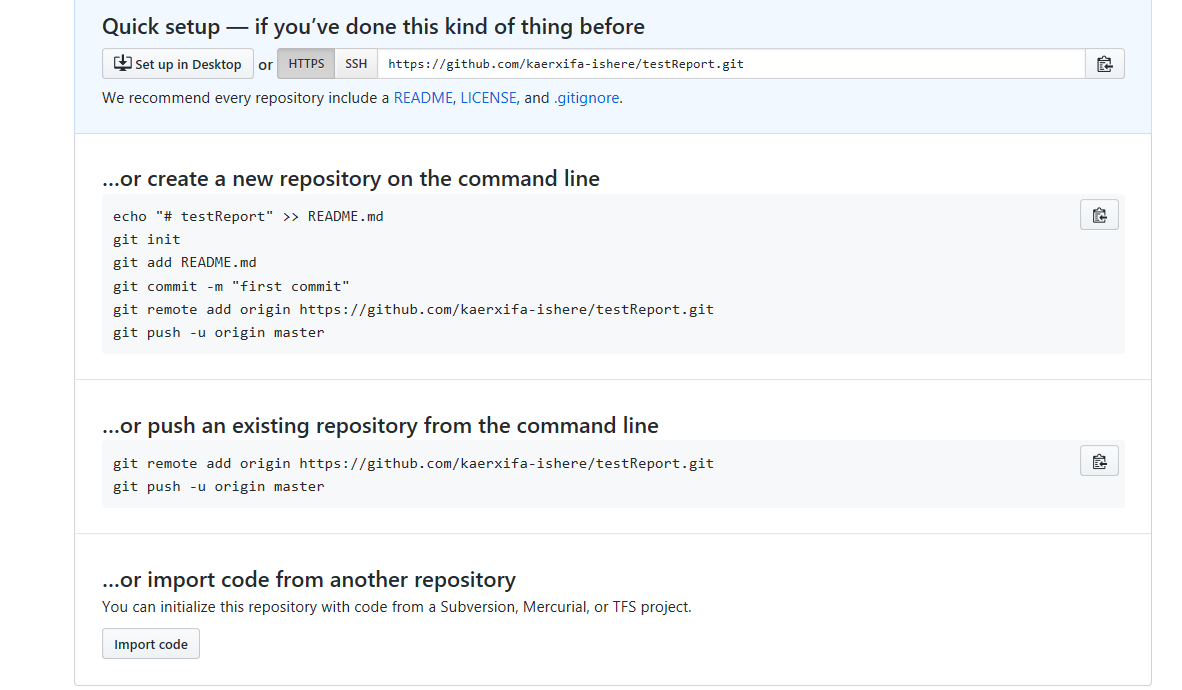Screen dimensions: 1182x690
Task: Switch to the SSH protocol option
Action: [x=356, y=64]
